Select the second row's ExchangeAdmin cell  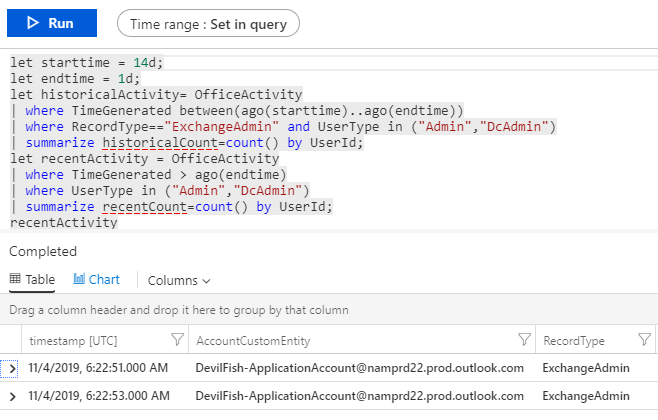click(586, 396)
